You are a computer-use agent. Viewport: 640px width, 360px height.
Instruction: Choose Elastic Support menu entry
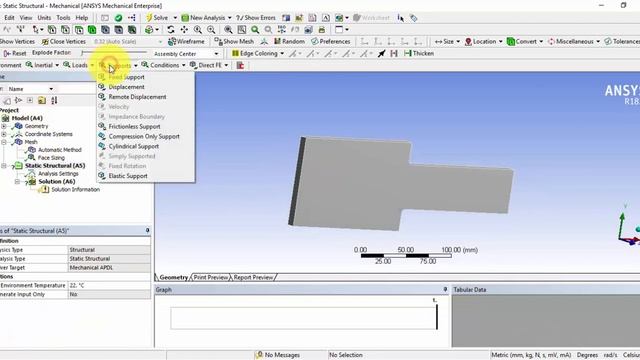[128, 176]
